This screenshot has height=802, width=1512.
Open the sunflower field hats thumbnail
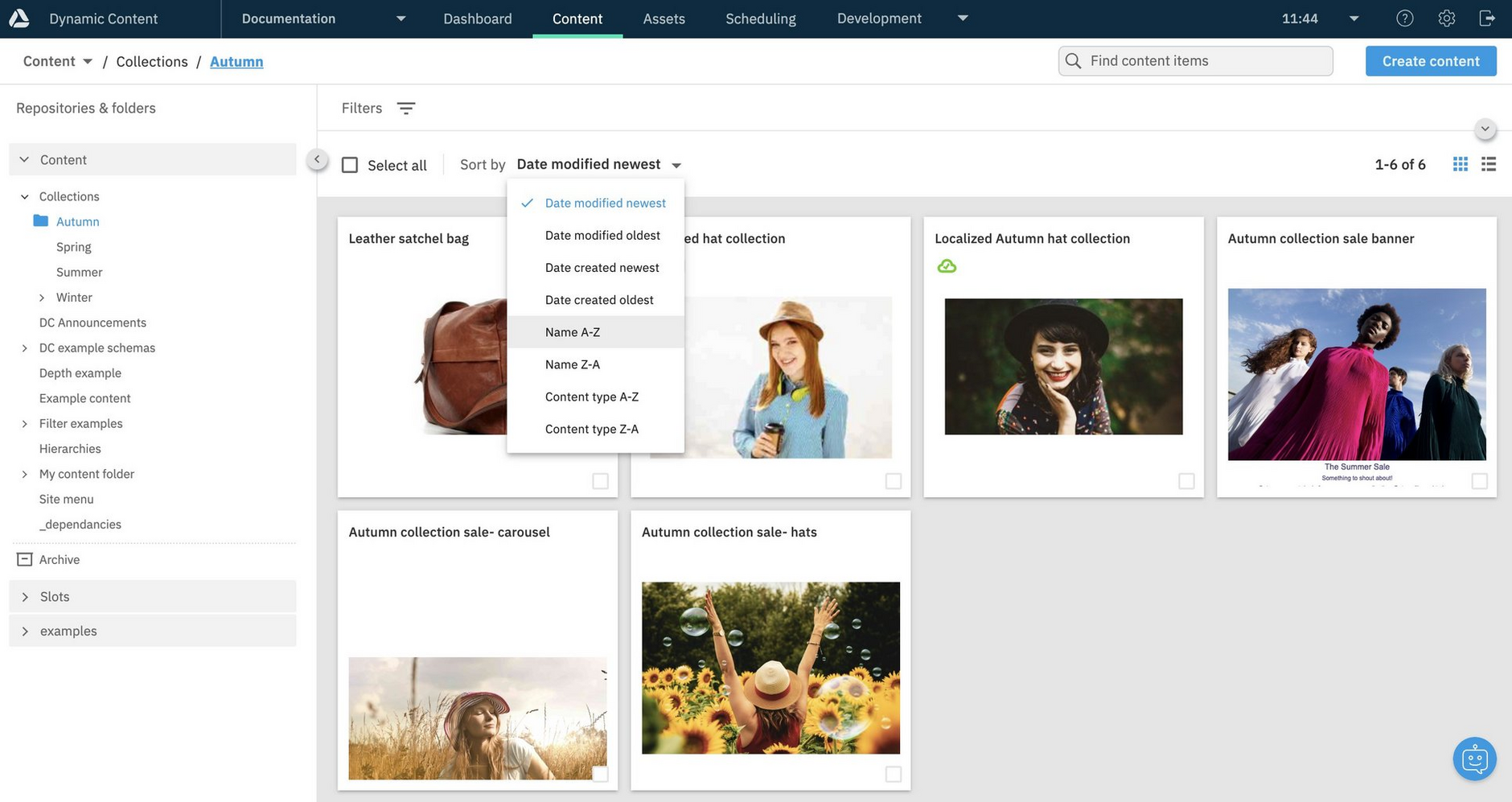coord(770,668)
